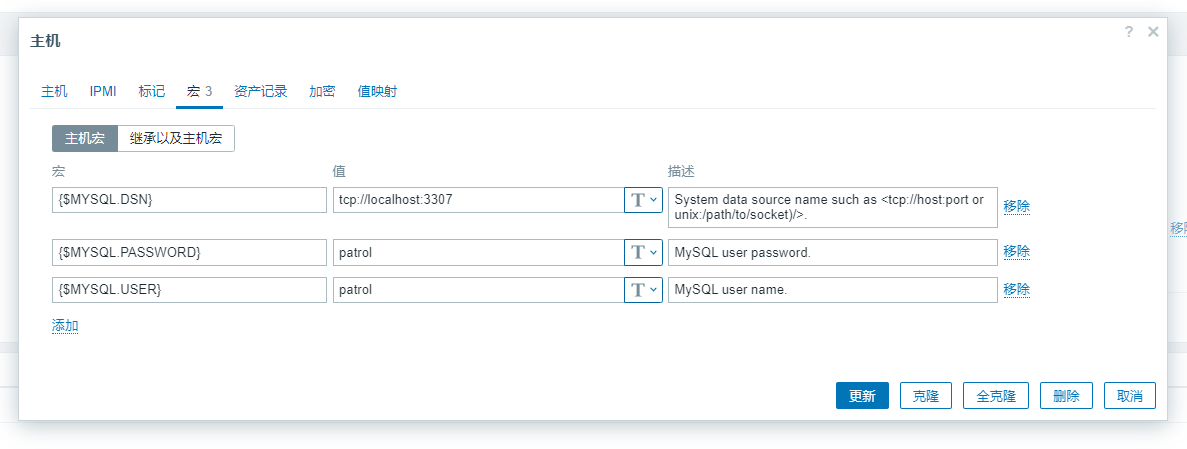Edit the tcp://localhost:3307 value field
The image size is (1187, 449).
(x=478, y=200)
